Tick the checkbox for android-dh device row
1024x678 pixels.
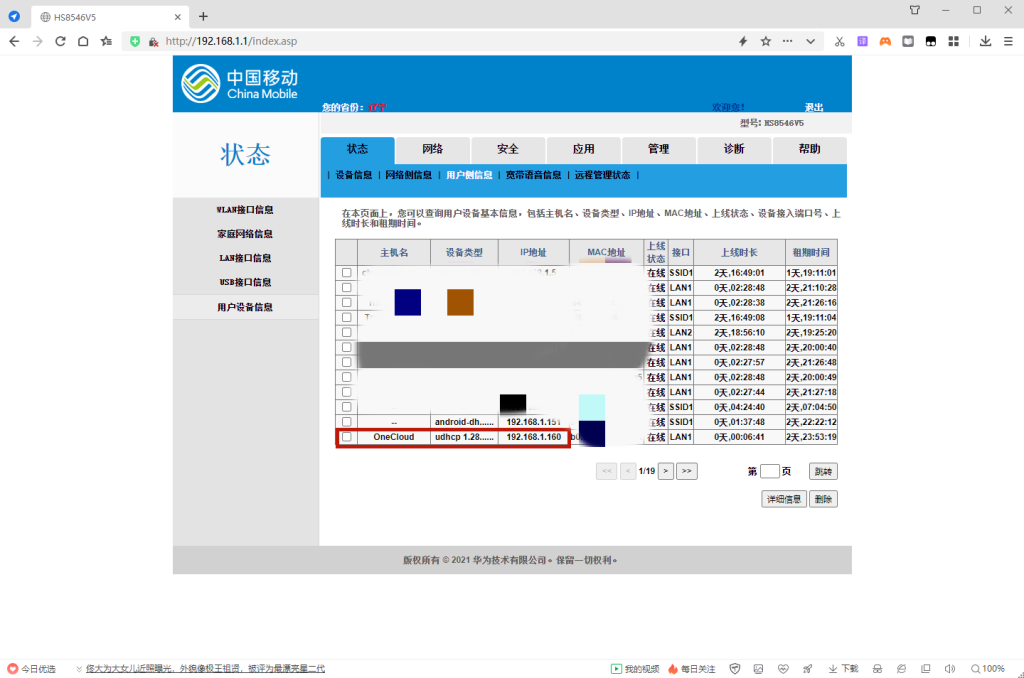coord(347,422)
